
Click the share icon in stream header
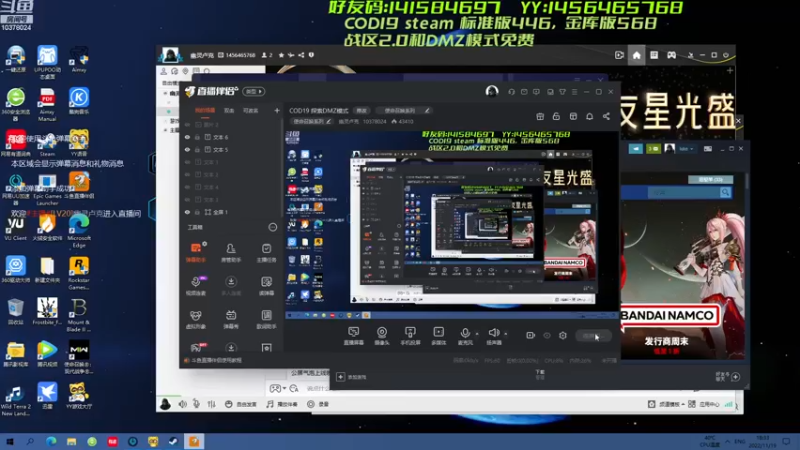[606, 116]
